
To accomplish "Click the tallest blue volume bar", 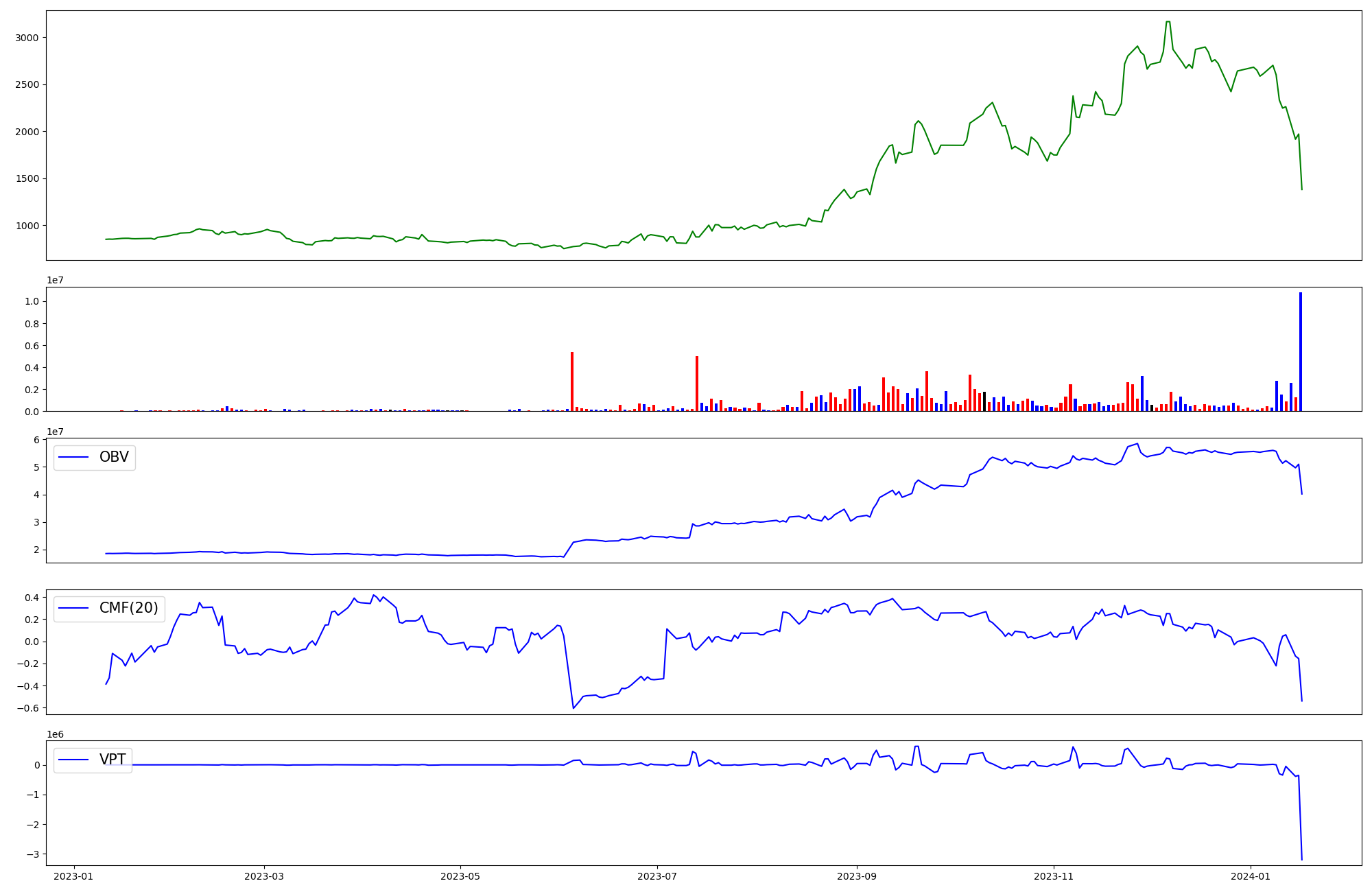I will point(1300,351).
